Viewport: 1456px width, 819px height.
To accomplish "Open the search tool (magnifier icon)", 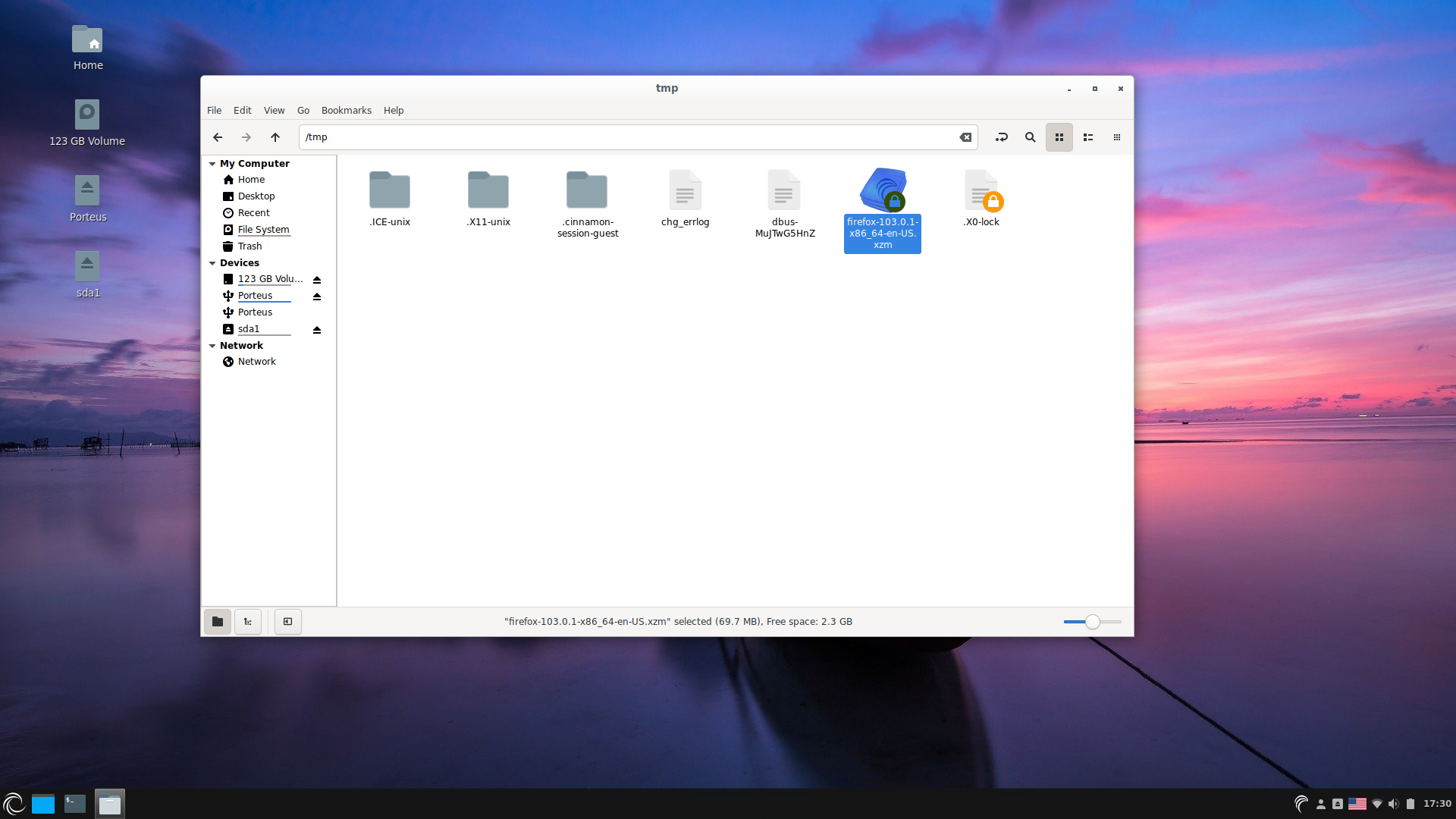I will pyautogui.click(x=1031, y=137).
